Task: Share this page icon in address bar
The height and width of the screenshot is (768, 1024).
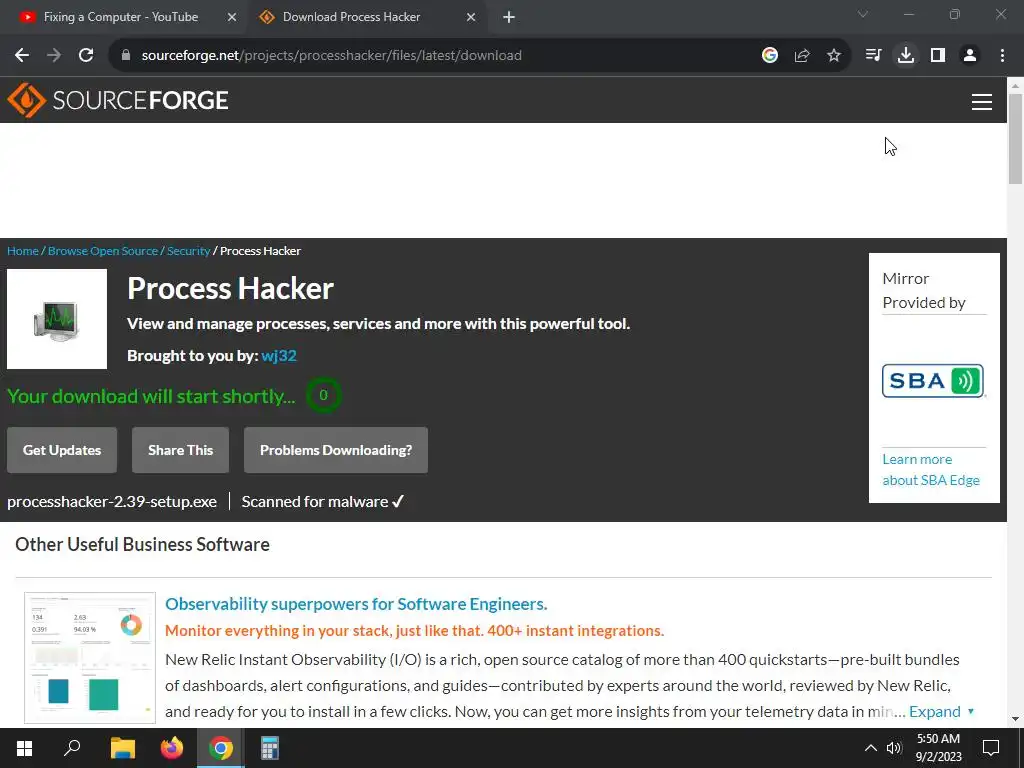Action: pyautogui.click(x=802, y=56)
